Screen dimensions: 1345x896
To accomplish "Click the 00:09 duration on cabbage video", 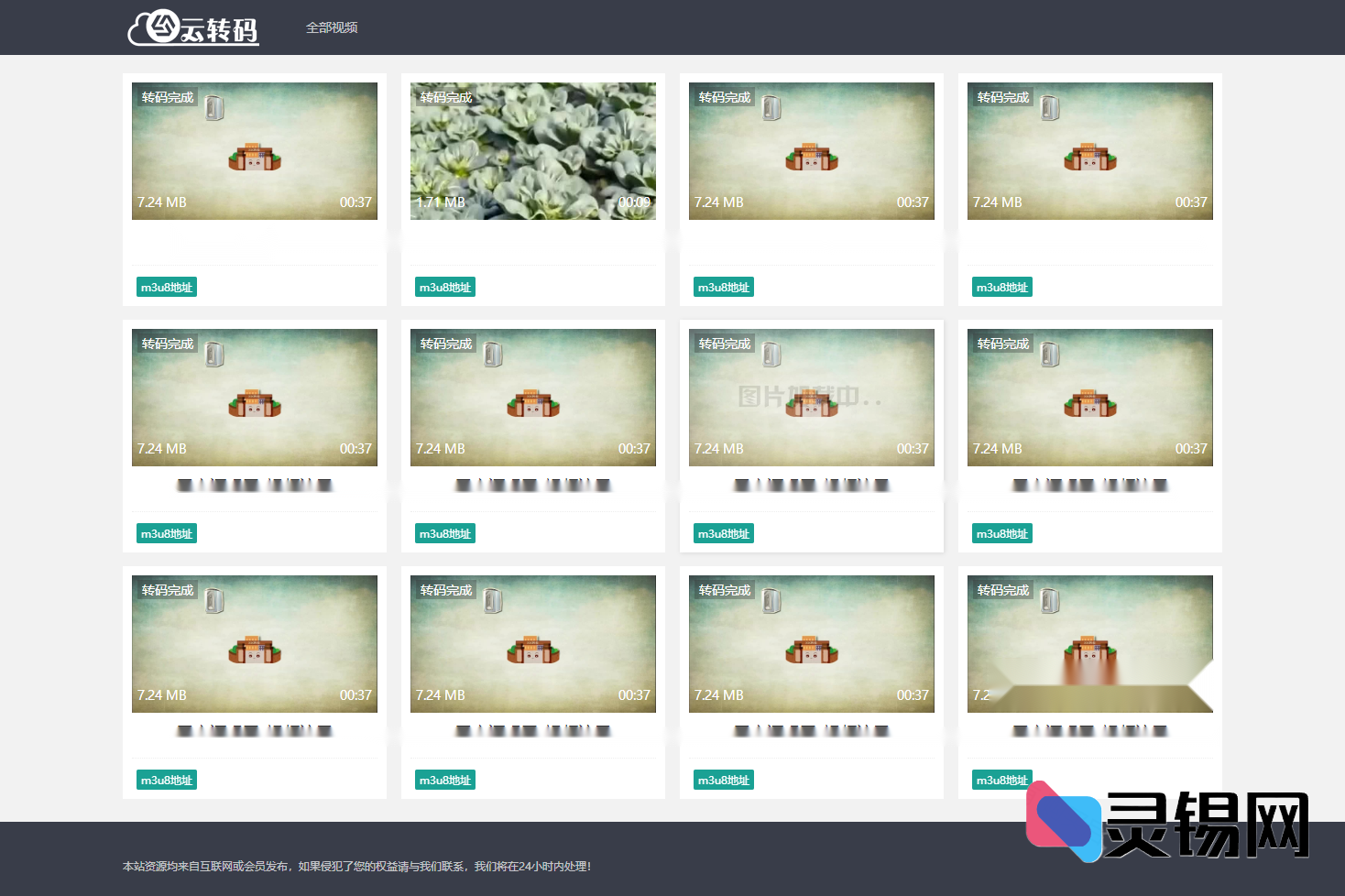I will click(634, 202).
